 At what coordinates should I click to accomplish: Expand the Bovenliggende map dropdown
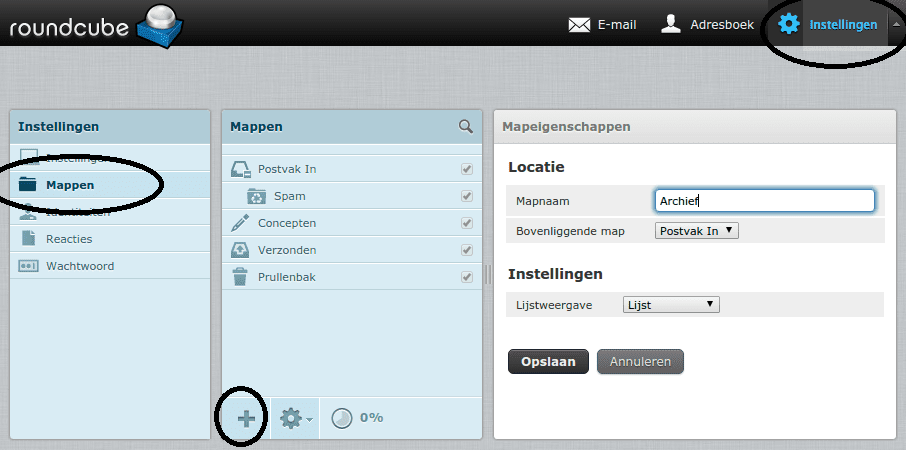tap(697, 231)
